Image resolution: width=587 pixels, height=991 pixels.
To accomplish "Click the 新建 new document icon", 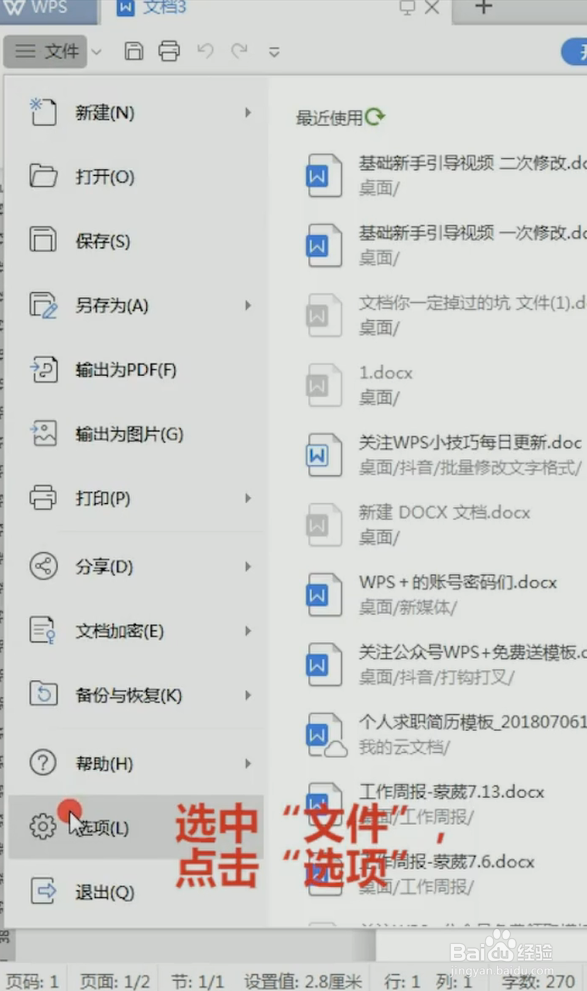I will (43, 112).
